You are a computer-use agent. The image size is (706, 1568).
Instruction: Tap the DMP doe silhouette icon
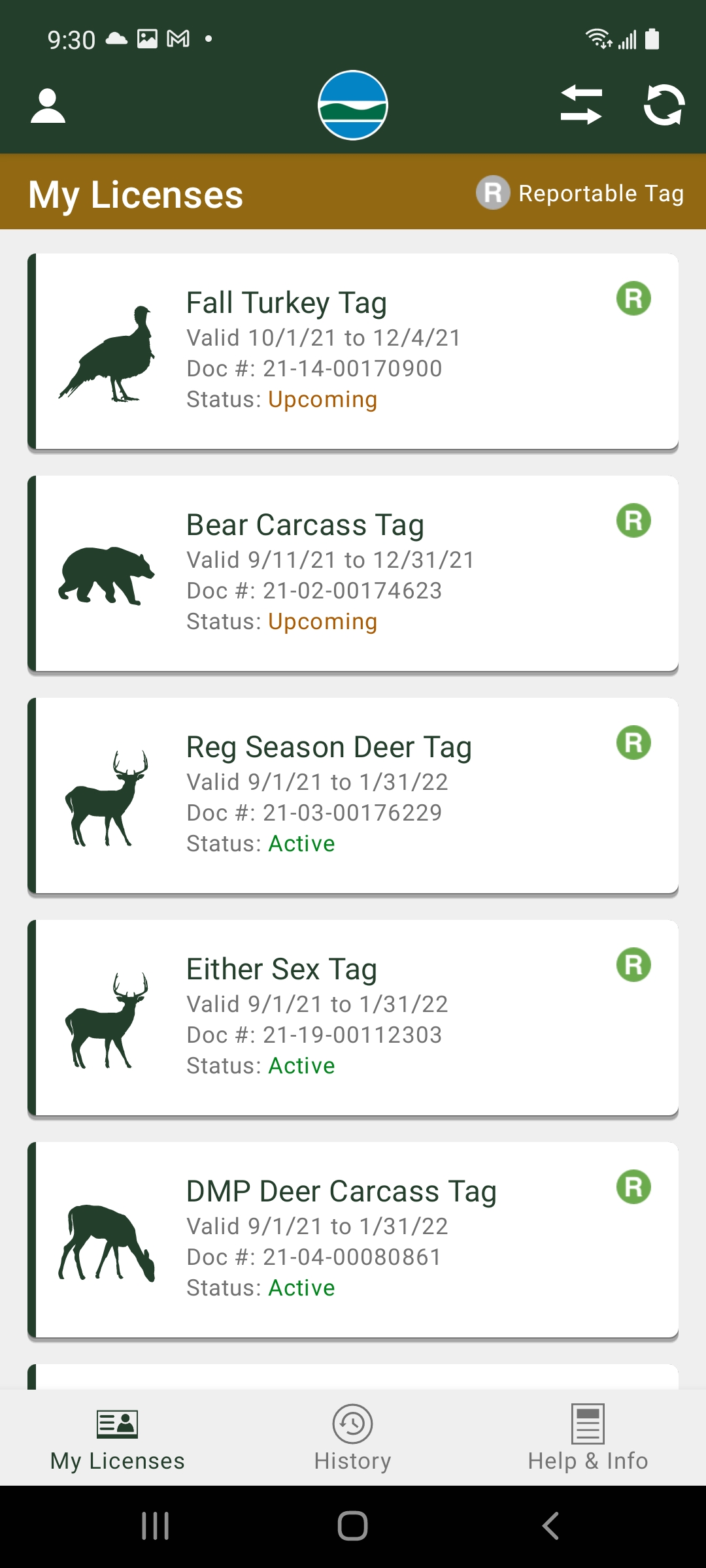click(x=107, y=1242)
